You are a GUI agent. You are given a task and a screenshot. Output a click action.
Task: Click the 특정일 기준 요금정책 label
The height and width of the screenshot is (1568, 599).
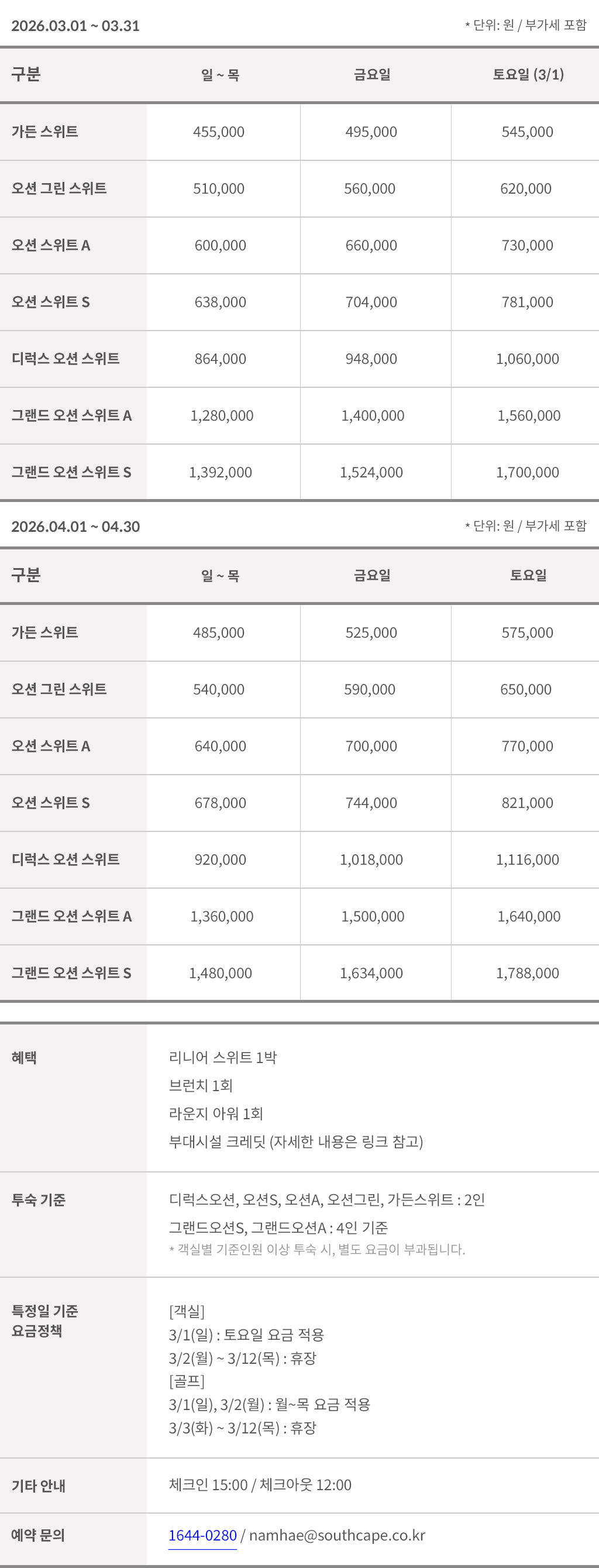coord(44,1321)
